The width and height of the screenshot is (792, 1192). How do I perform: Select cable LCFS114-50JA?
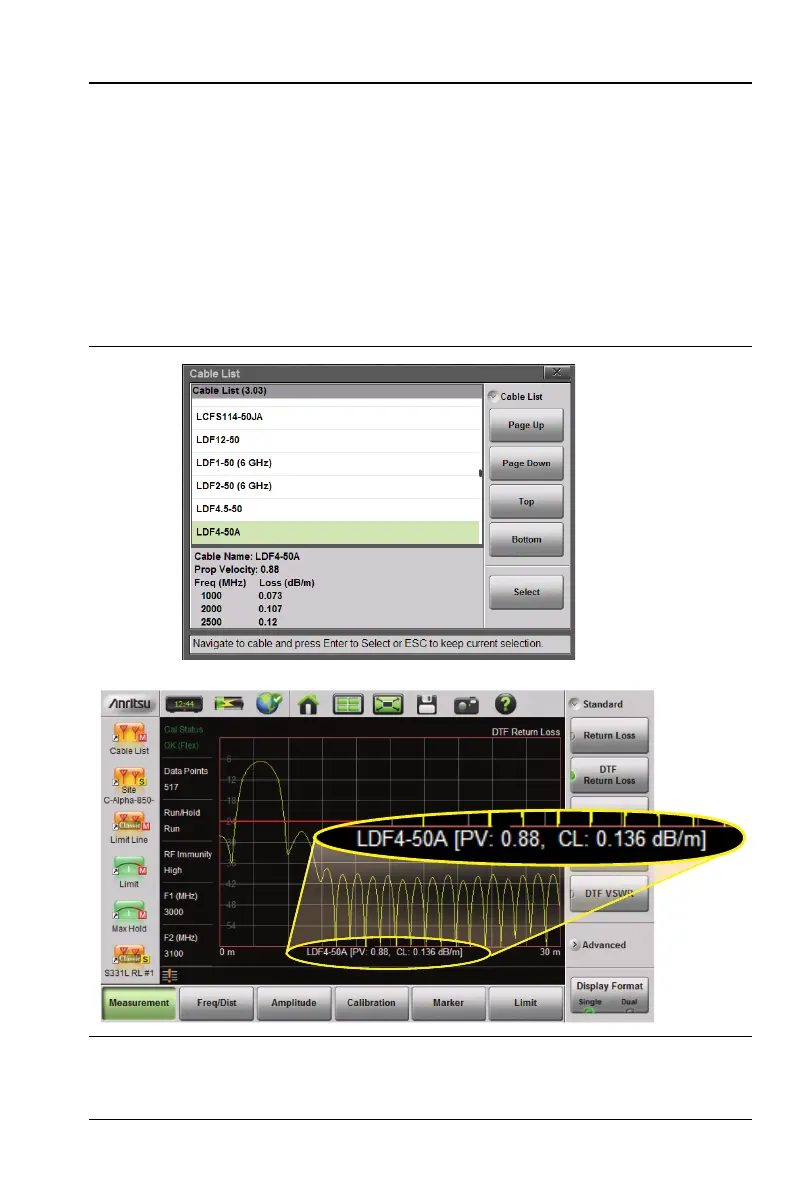[x=336, y=417]
